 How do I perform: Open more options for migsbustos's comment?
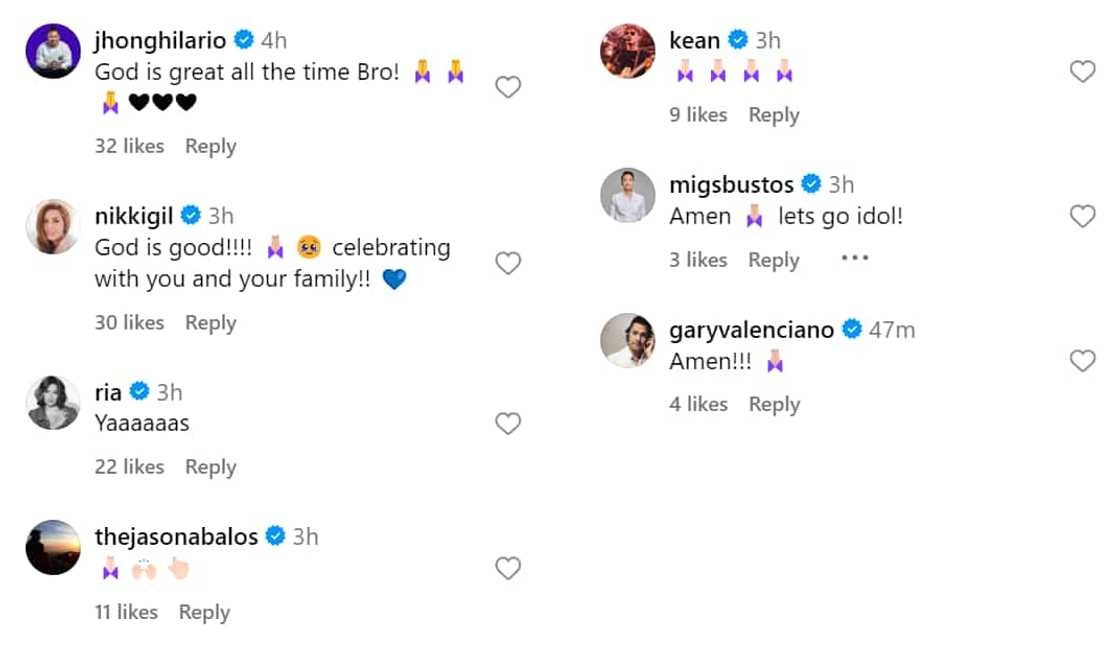[x=855, y=259]
